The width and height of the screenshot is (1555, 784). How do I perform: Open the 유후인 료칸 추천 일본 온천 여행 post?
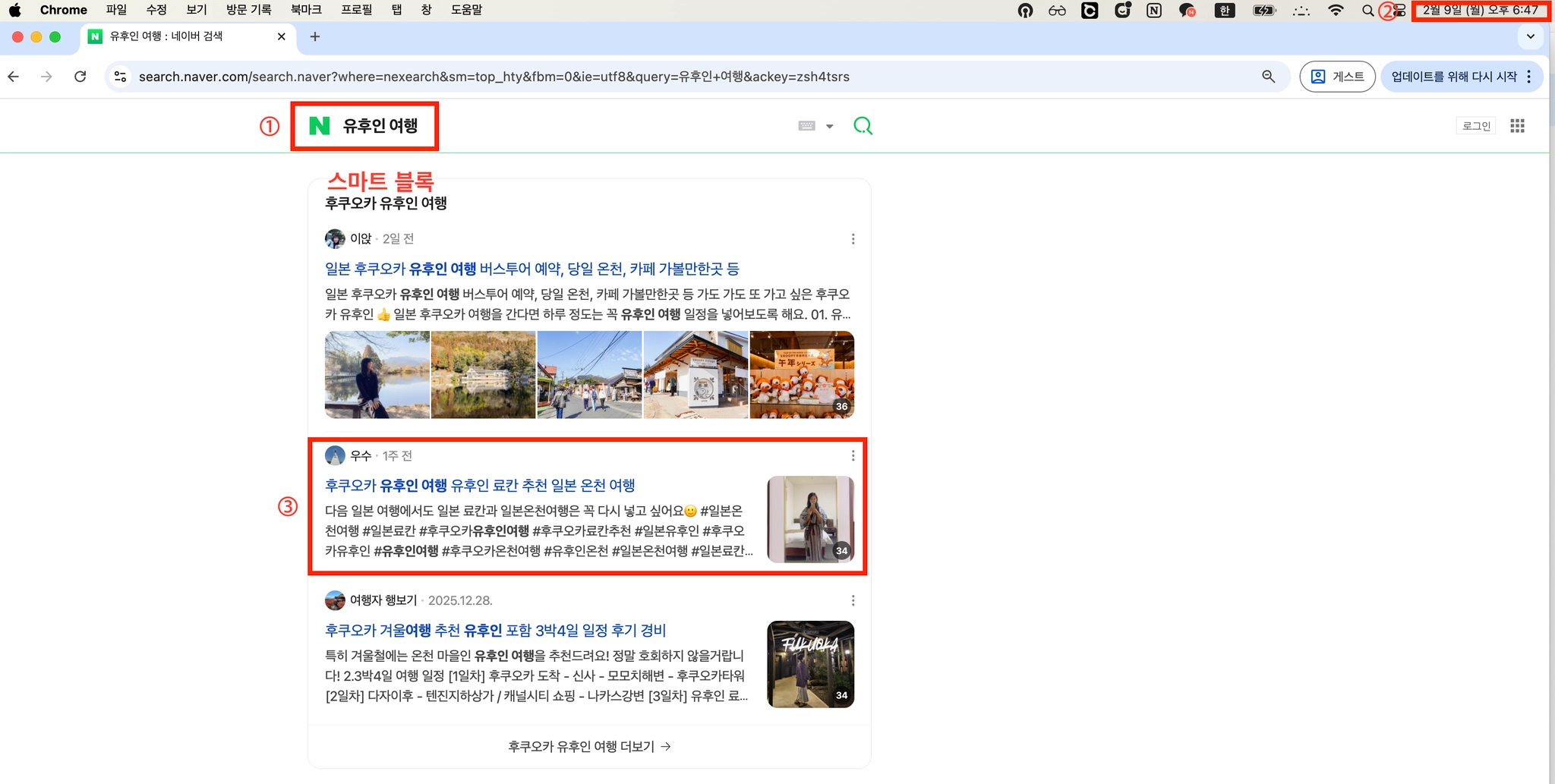pos(480,485)
